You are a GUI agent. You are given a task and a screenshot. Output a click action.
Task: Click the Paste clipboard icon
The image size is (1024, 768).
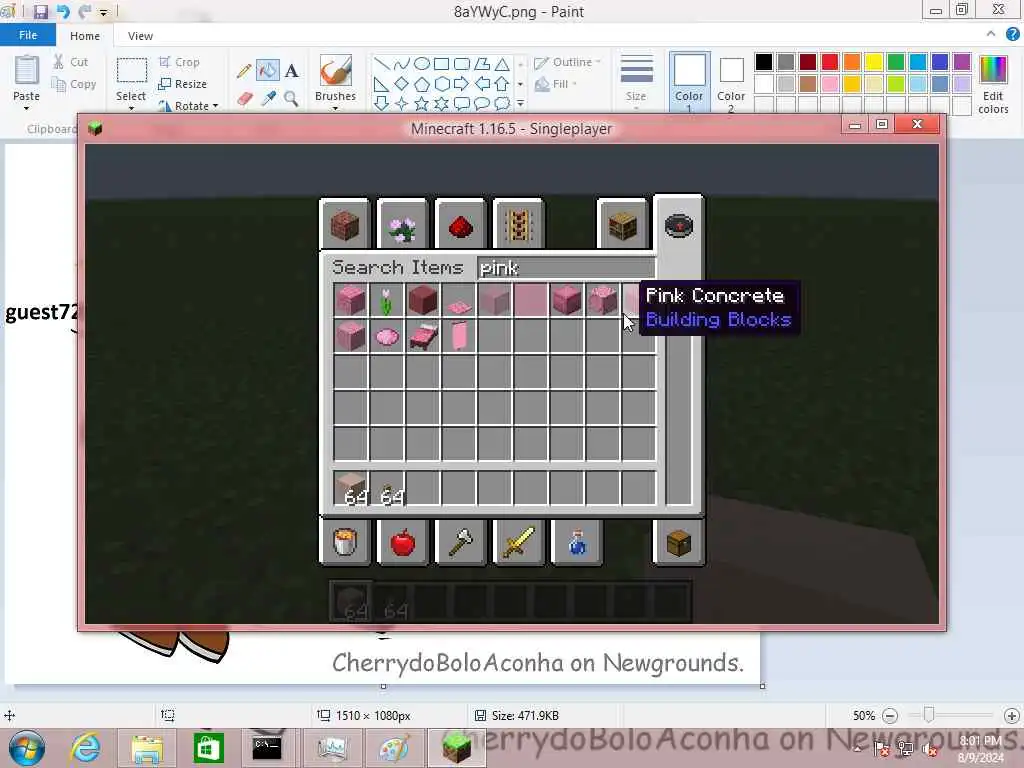pyautogui.click(x=27, y=71)
